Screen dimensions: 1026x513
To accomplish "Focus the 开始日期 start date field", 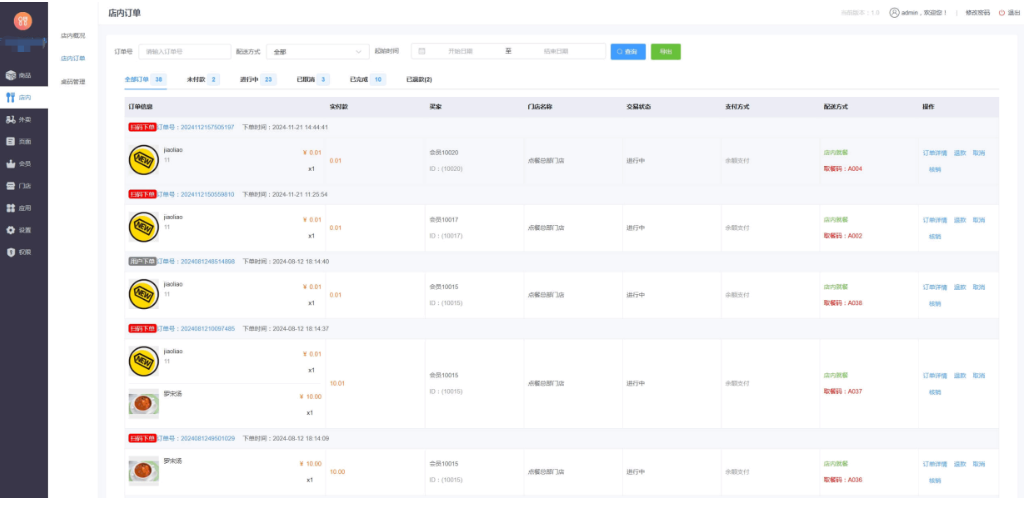I will (460, 51).
